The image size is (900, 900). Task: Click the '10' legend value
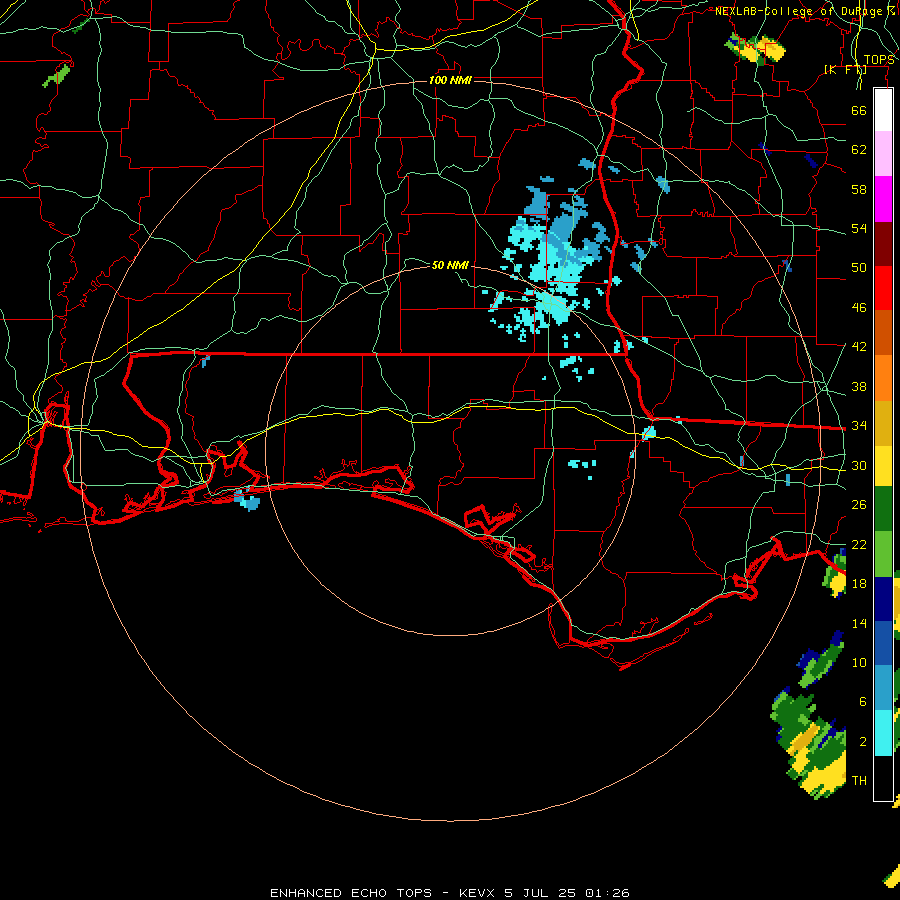(x=859, y=662)
